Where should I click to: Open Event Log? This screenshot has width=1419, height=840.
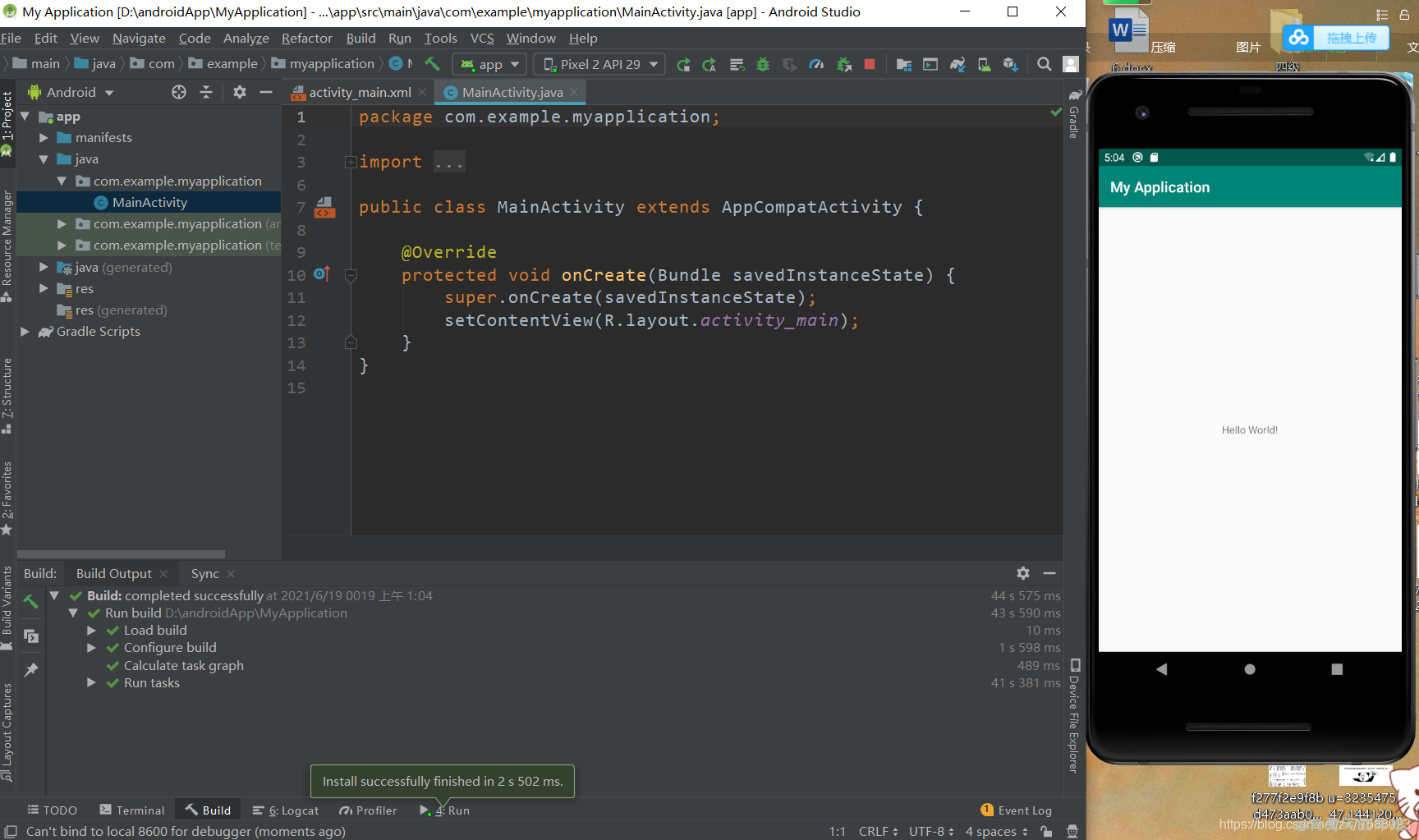(1017, 810)
